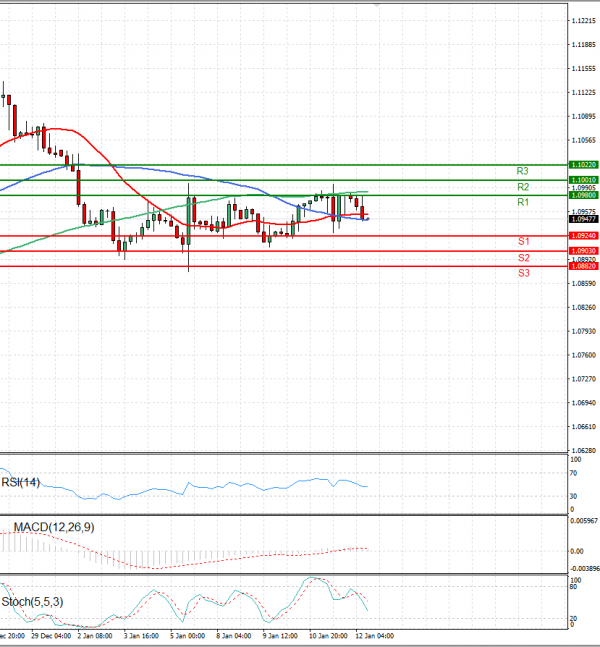Click the 1.11225 price axis value
The height and width of the screenshot is (647, 600).
583,92
